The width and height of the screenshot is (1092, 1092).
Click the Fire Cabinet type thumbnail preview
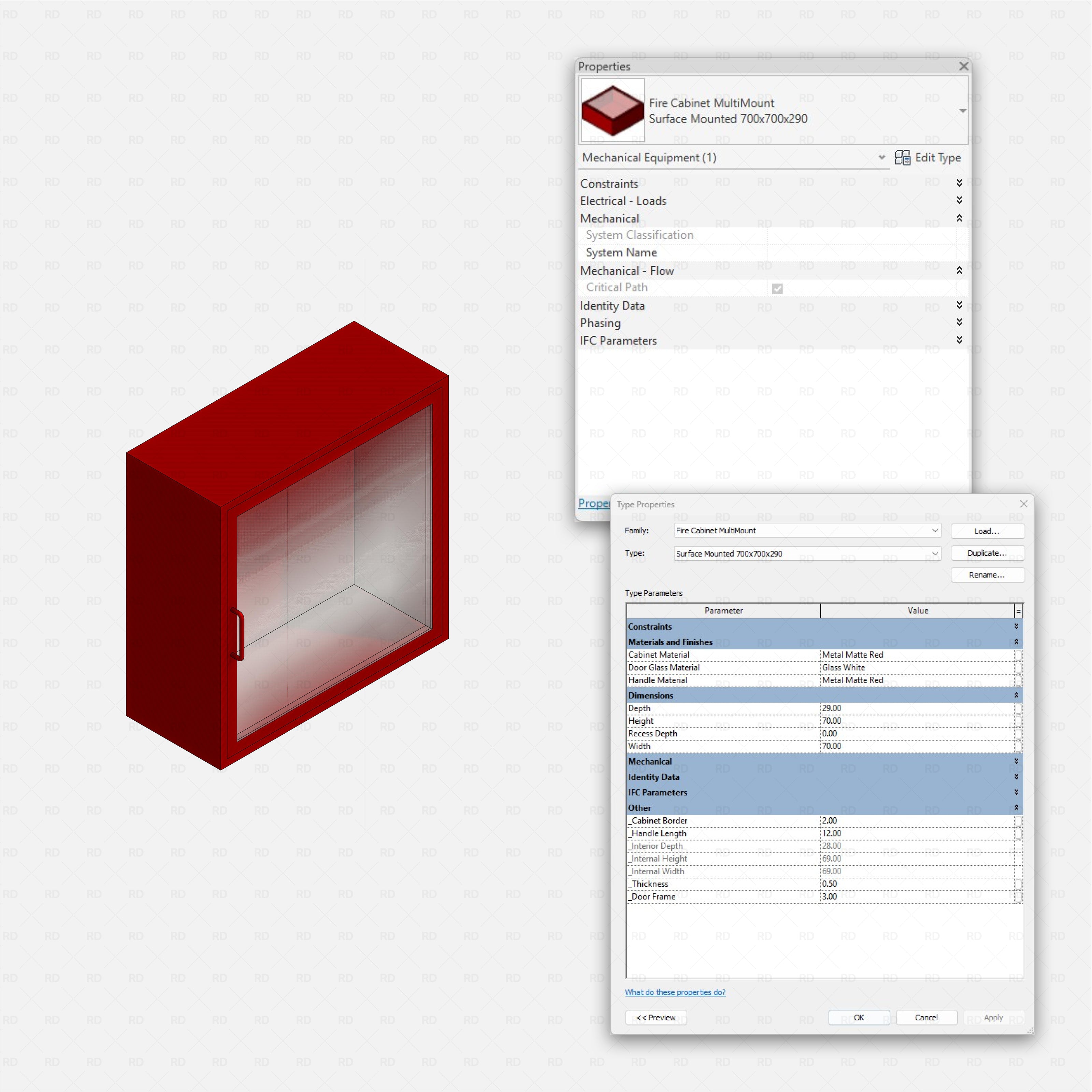point(613,110)
